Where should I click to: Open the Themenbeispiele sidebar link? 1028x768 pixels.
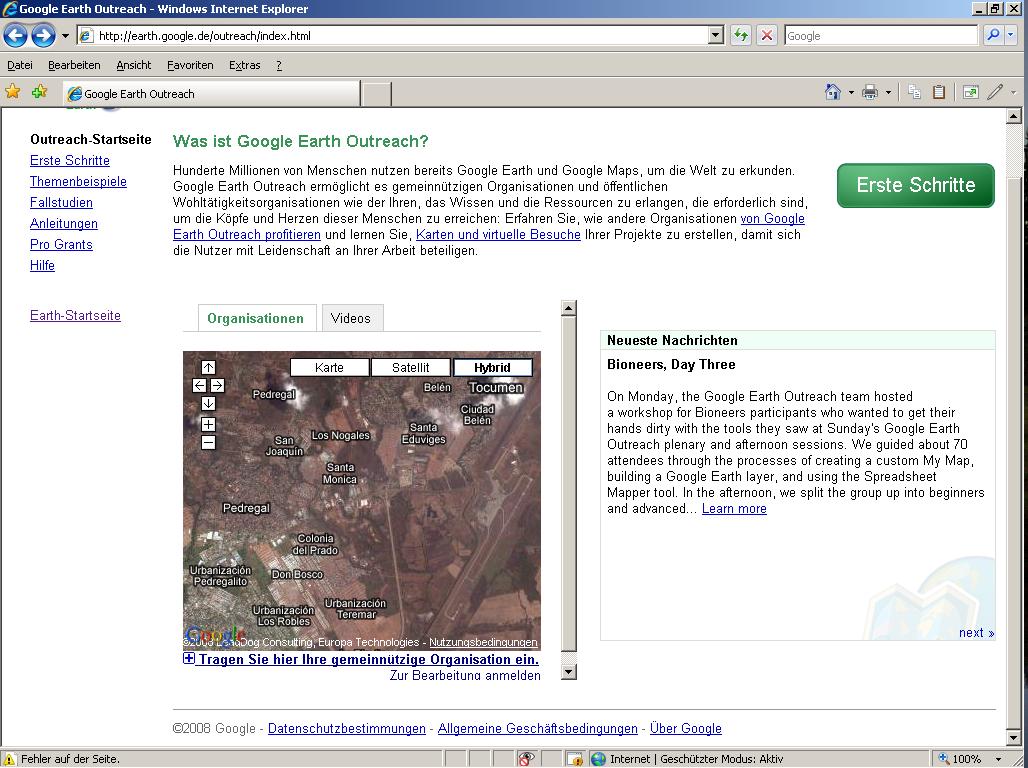point(78,182)
